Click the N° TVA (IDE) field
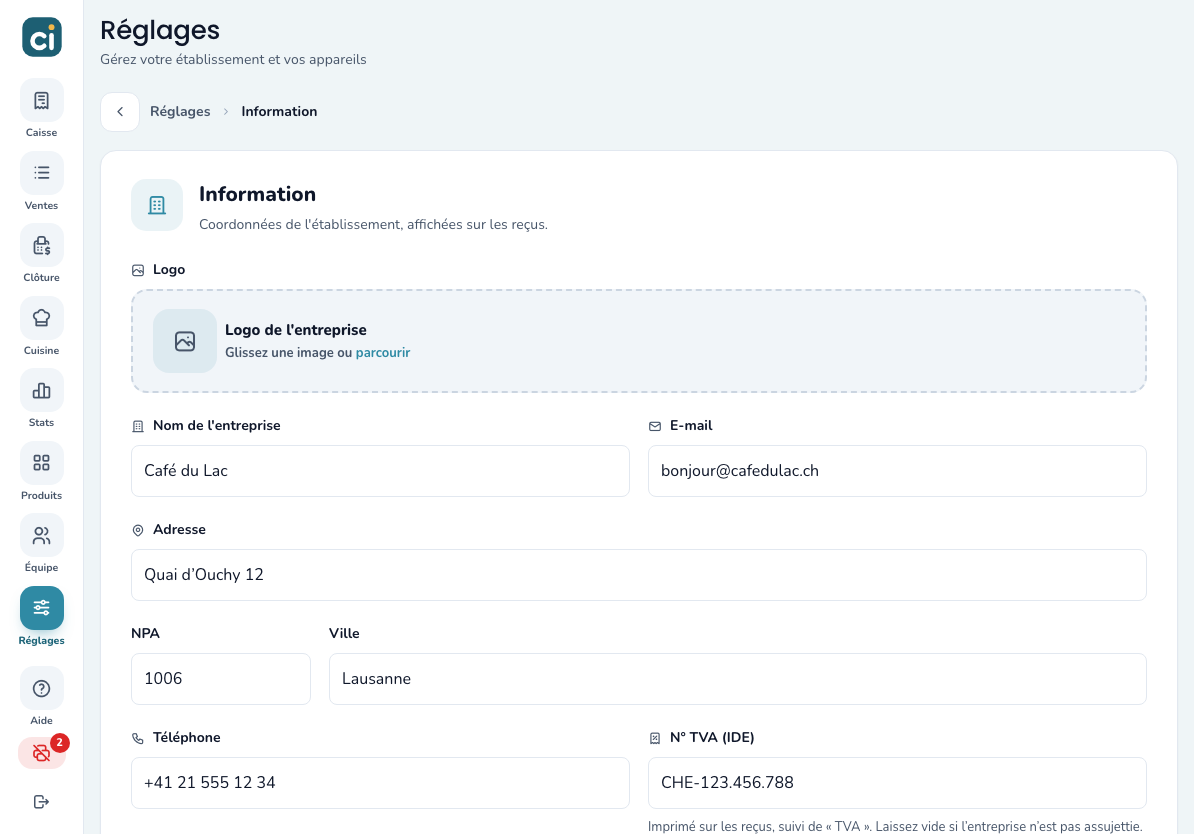Viewport: 1194px width, 834px height. [897, 783]
